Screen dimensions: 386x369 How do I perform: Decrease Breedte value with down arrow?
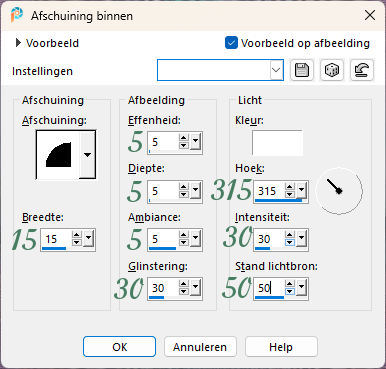point(77,242)
